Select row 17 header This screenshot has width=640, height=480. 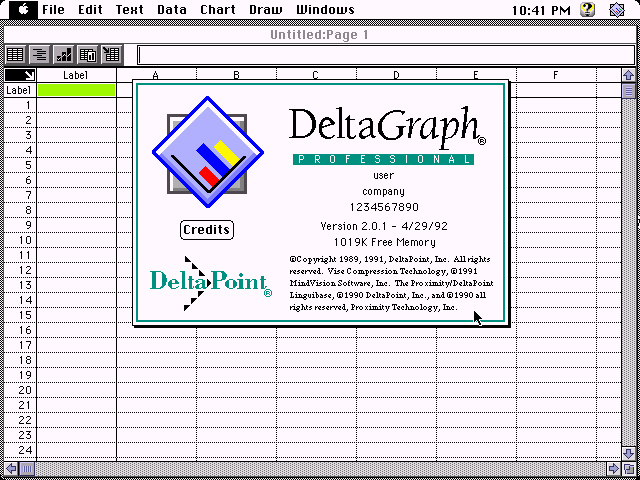click(20, 345)
